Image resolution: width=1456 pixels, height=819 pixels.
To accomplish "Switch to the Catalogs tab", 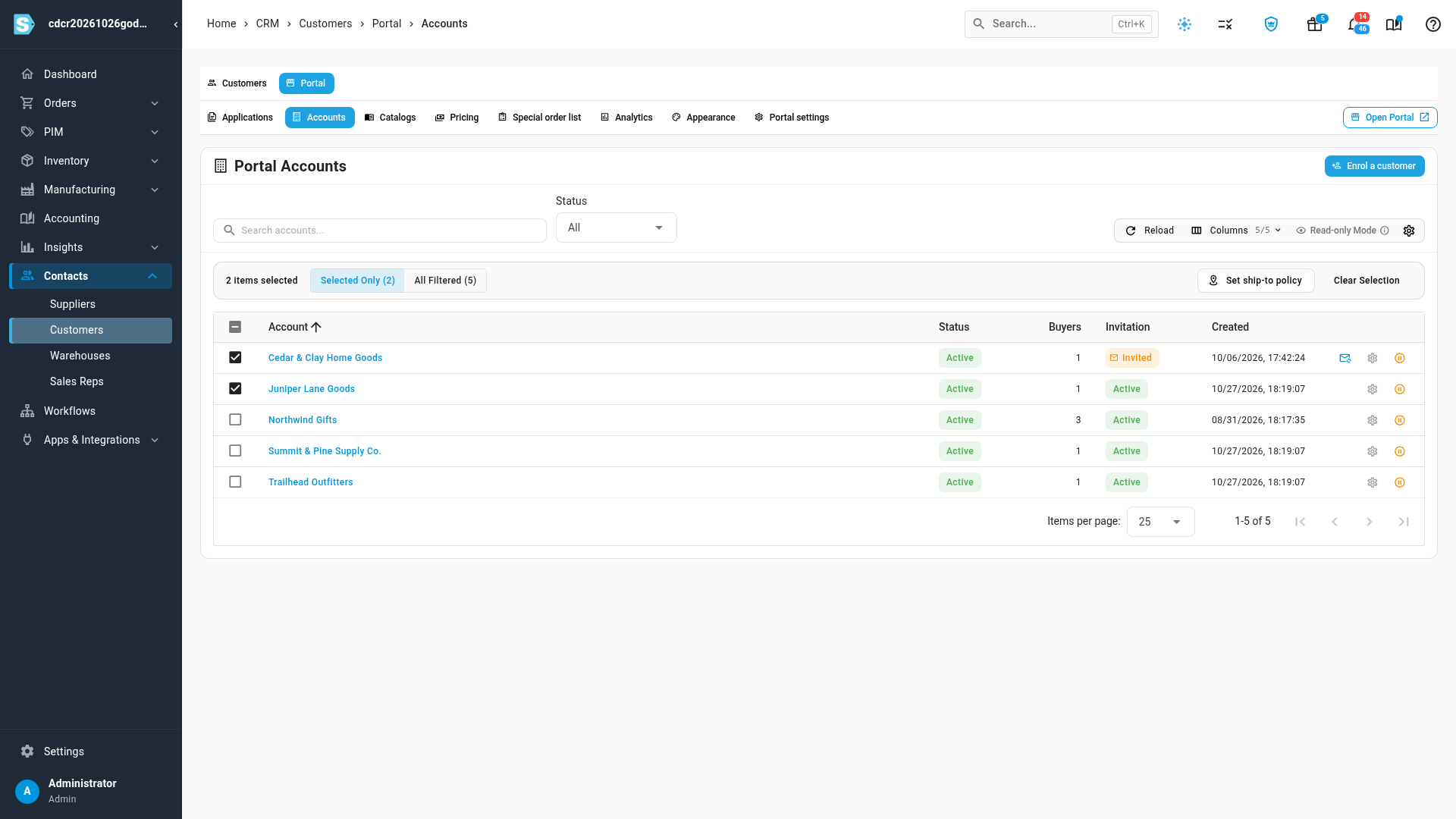I will [391, 118].
